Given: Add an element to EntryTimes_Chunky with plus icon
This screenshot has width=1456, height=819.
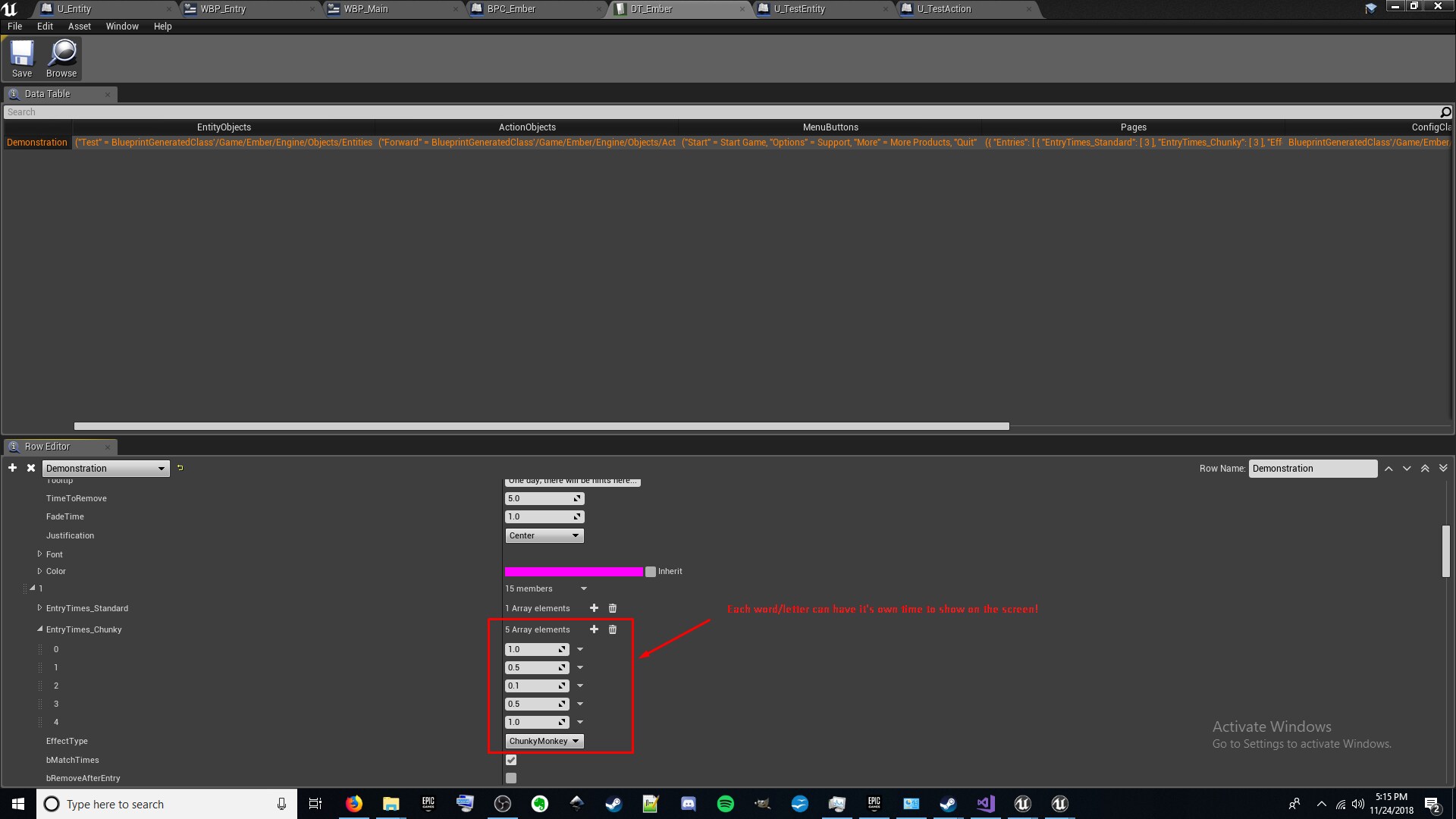Looking at the screenshot, I should tap(594, 629).
